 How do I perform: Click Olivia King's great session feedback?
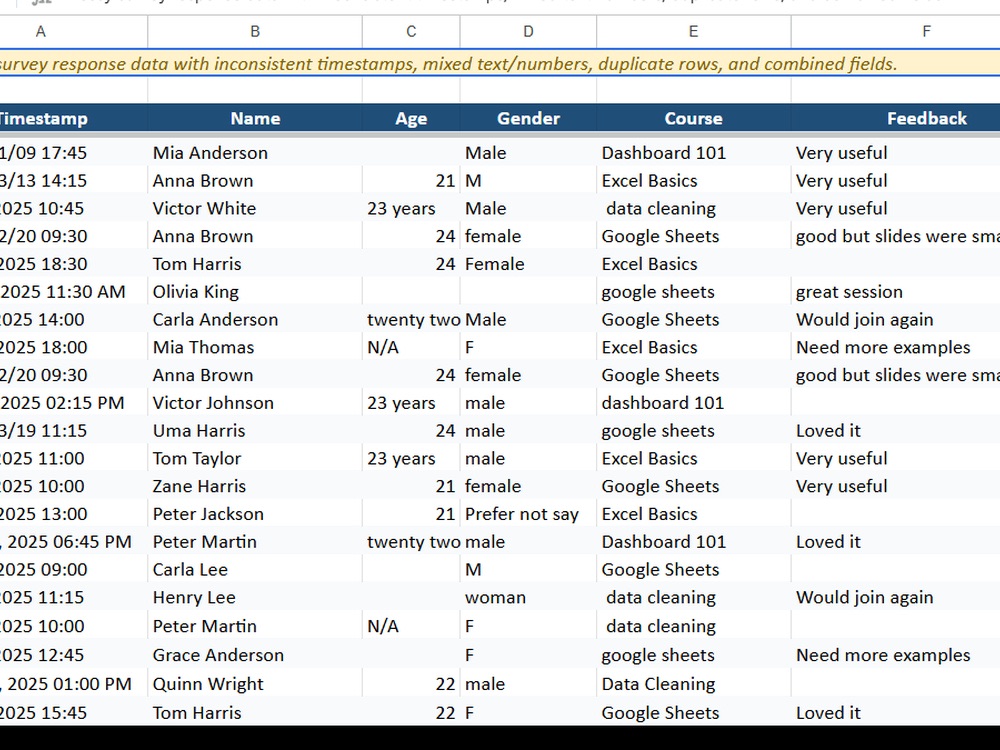click(895, 291)
